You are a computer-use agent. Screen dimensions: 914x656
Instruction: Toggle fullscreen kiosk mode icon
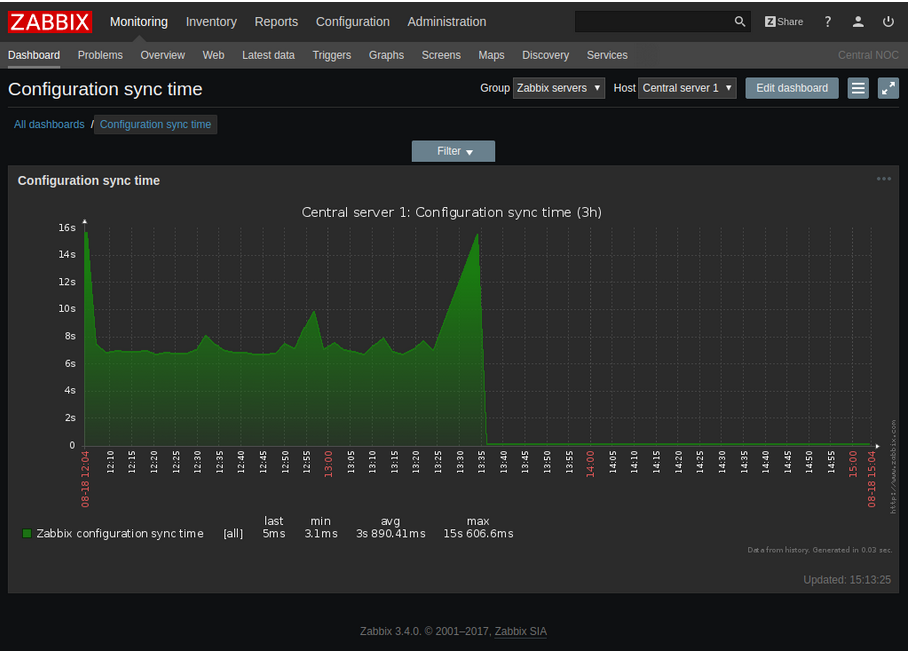click(x=888, y=88)
